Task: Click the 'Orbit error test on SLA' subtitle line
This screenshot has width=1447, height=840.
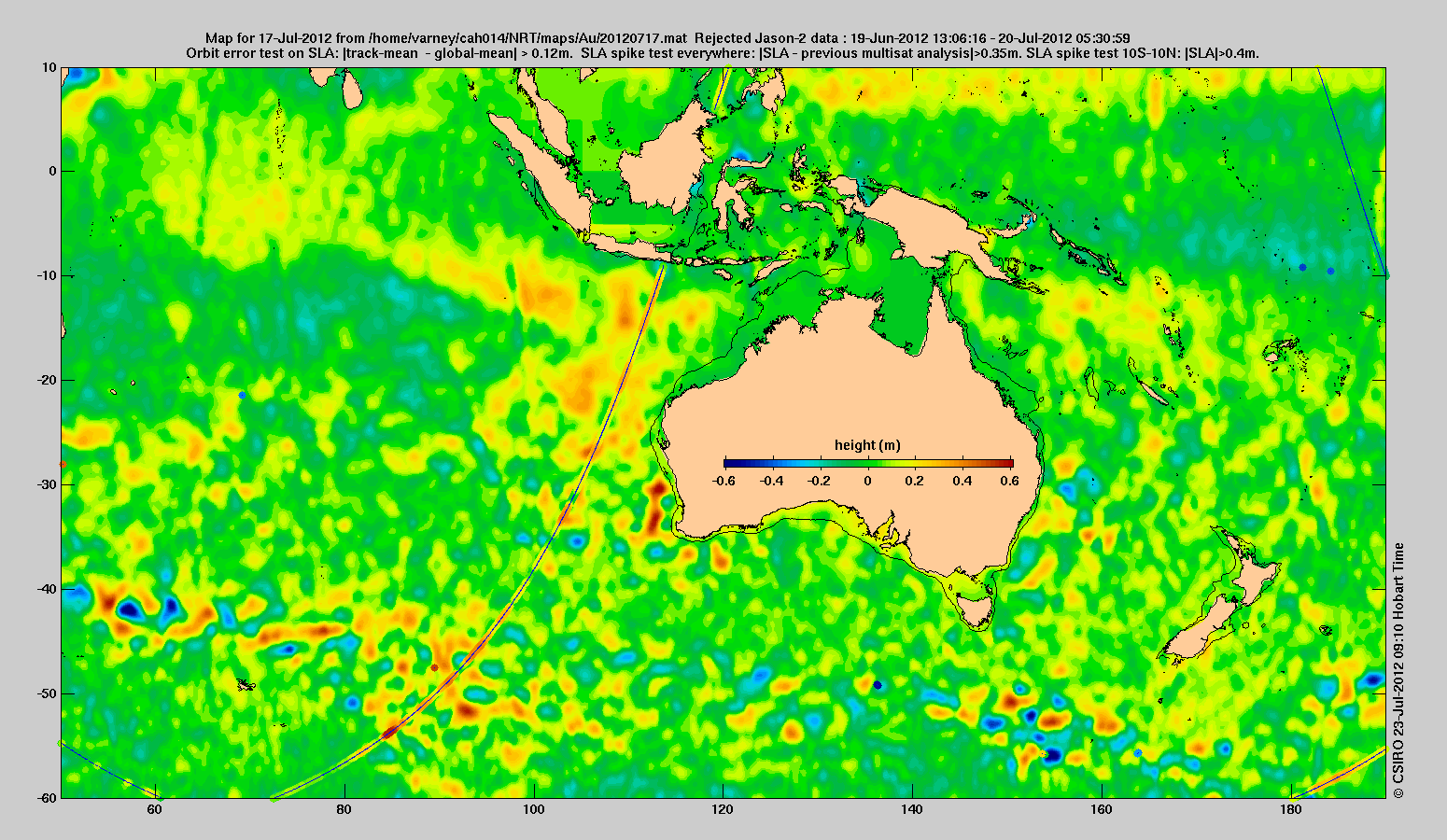Action: pos(723,53)
